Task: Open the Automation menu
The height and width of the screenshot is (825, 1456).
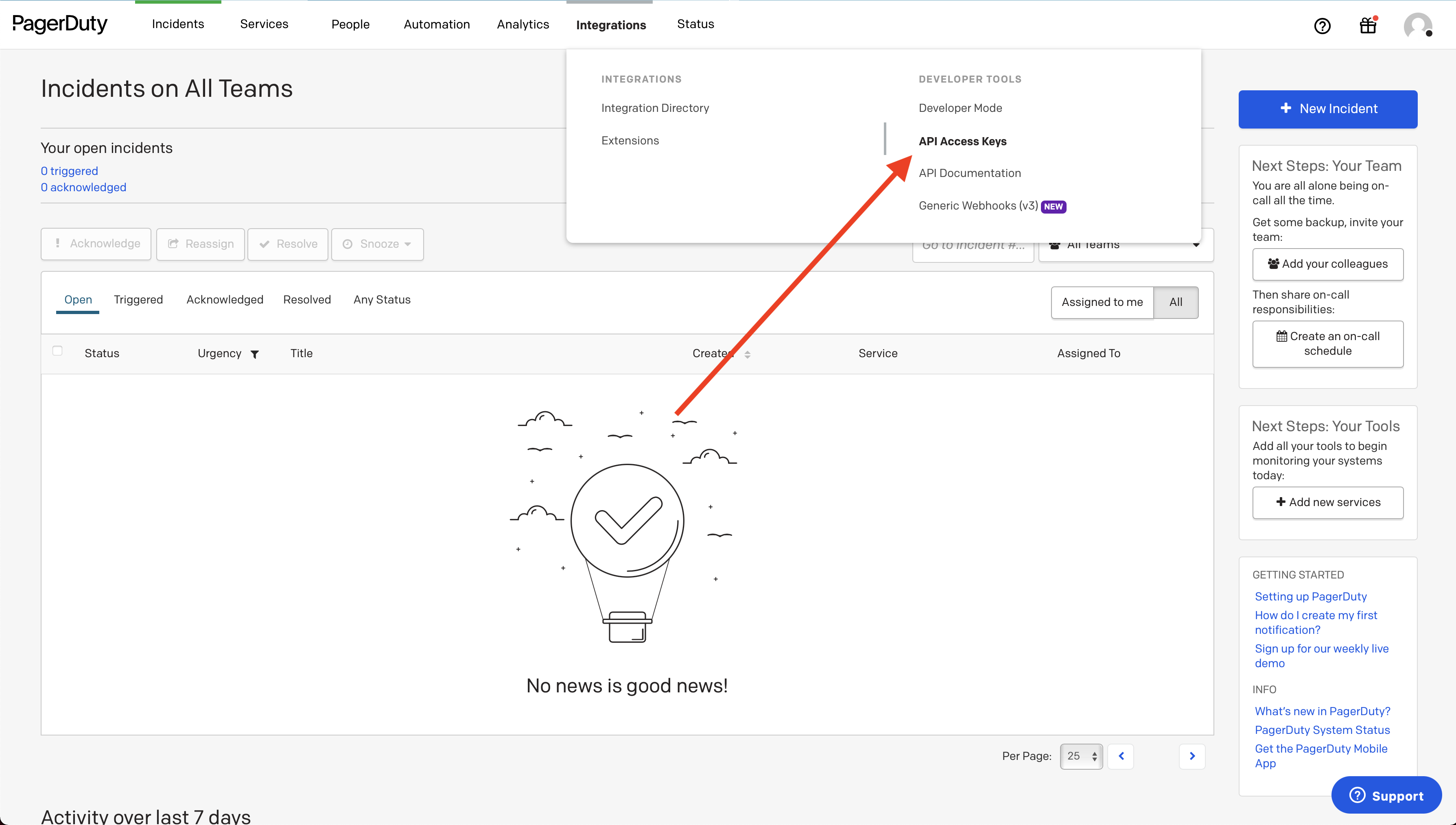Action: click(x=436, y=24)
